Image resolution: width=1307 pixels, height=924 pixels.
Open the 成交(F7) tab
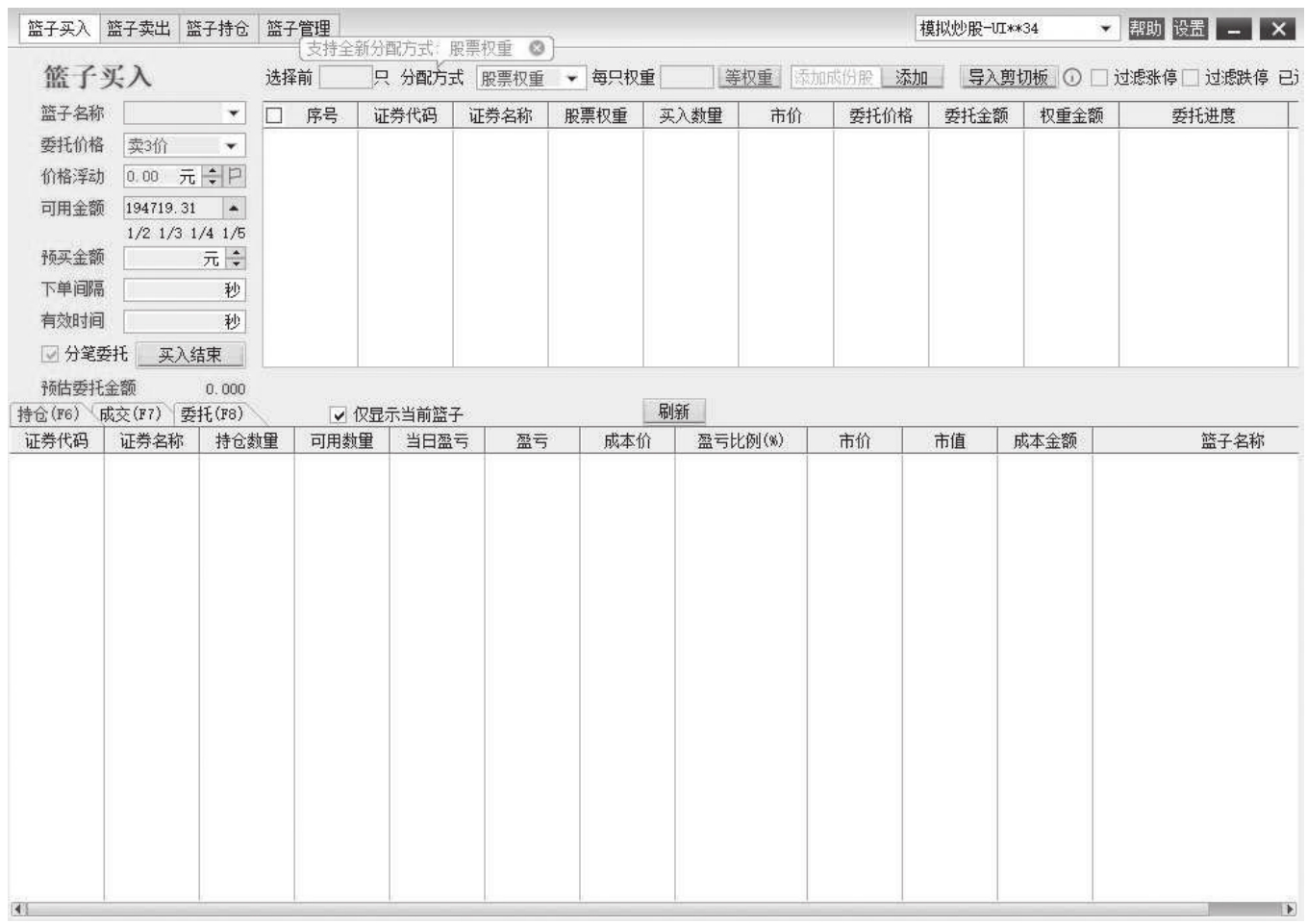pyautogui.click(x=131, y=414)
